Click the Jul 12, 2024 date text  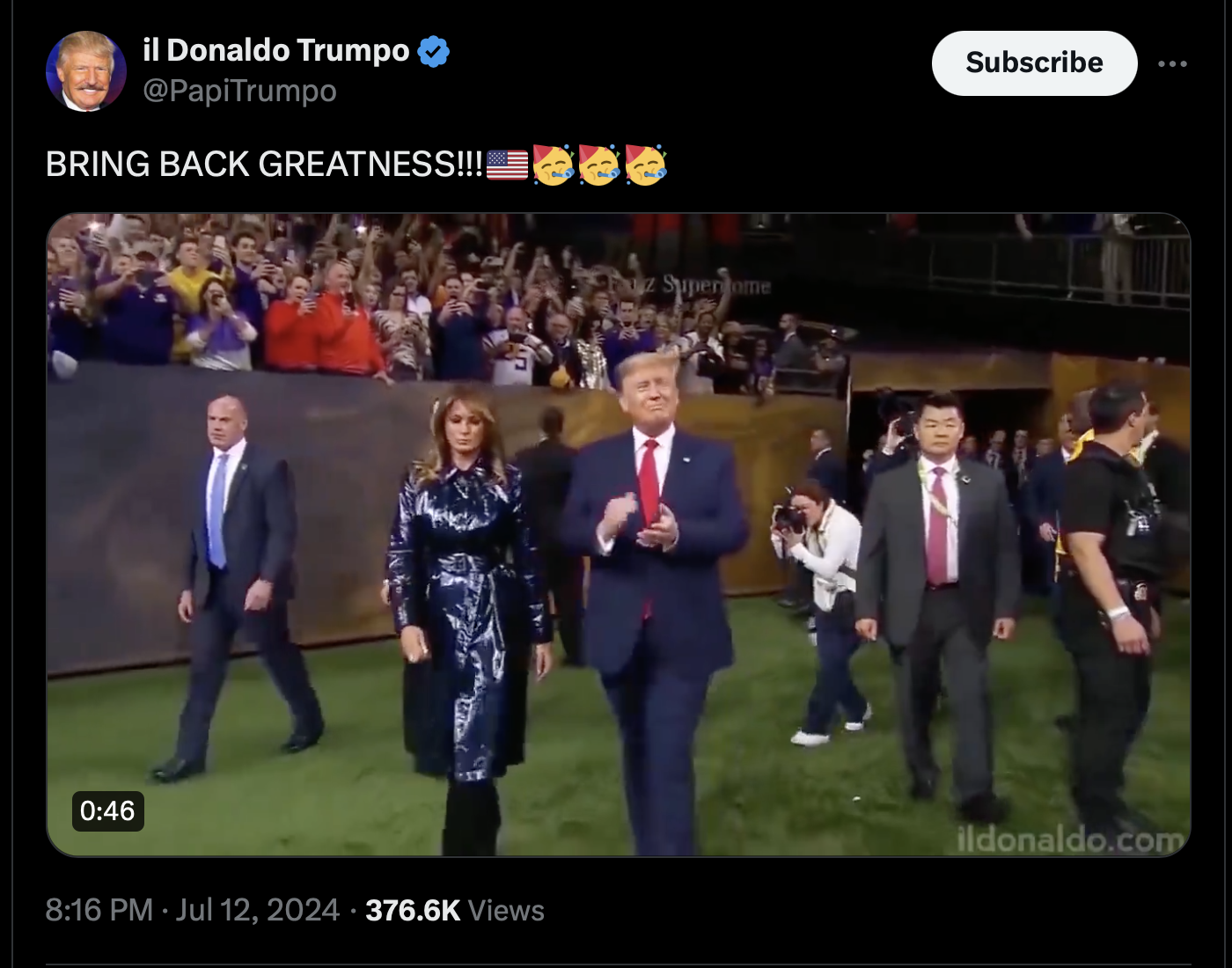pyautogui.click(x=257, y=910)
